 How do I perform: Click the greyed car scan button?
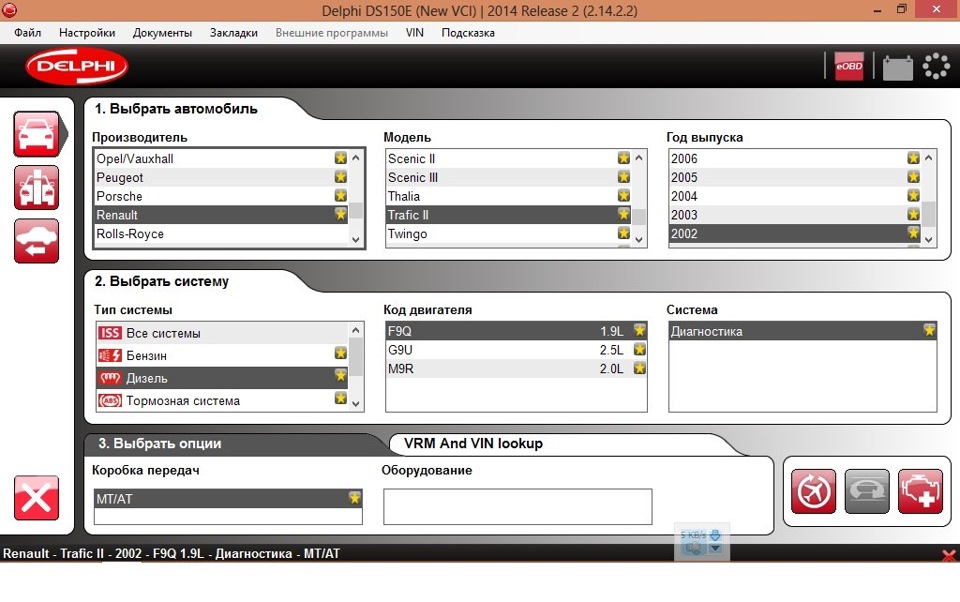click(x=867, y=491)
